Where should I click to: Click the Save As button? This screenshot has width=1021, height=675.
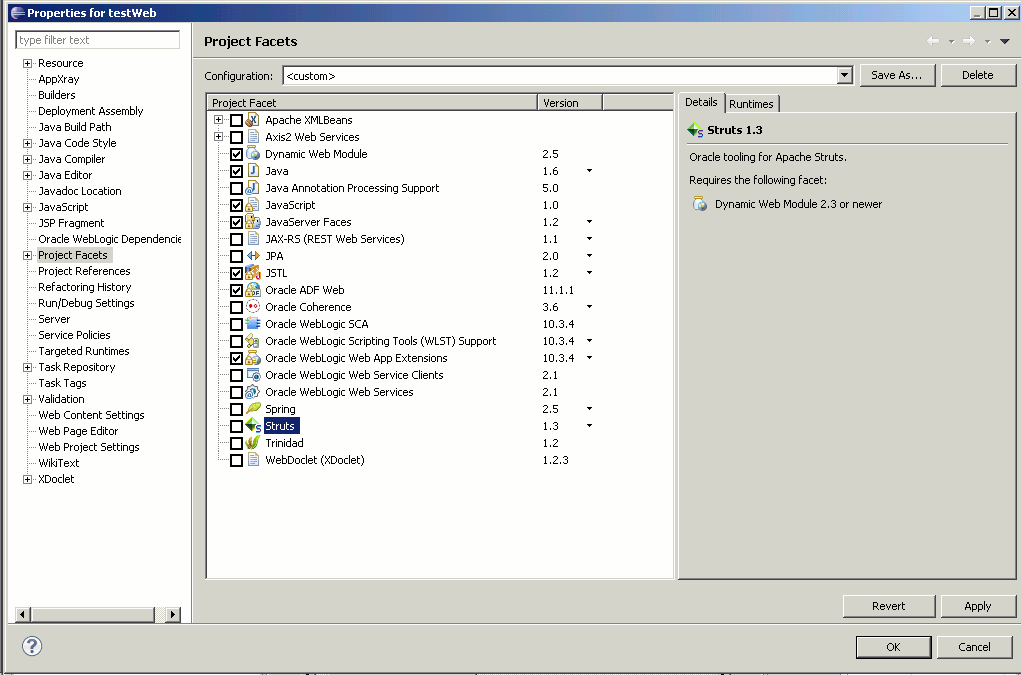tap(897, 76)
